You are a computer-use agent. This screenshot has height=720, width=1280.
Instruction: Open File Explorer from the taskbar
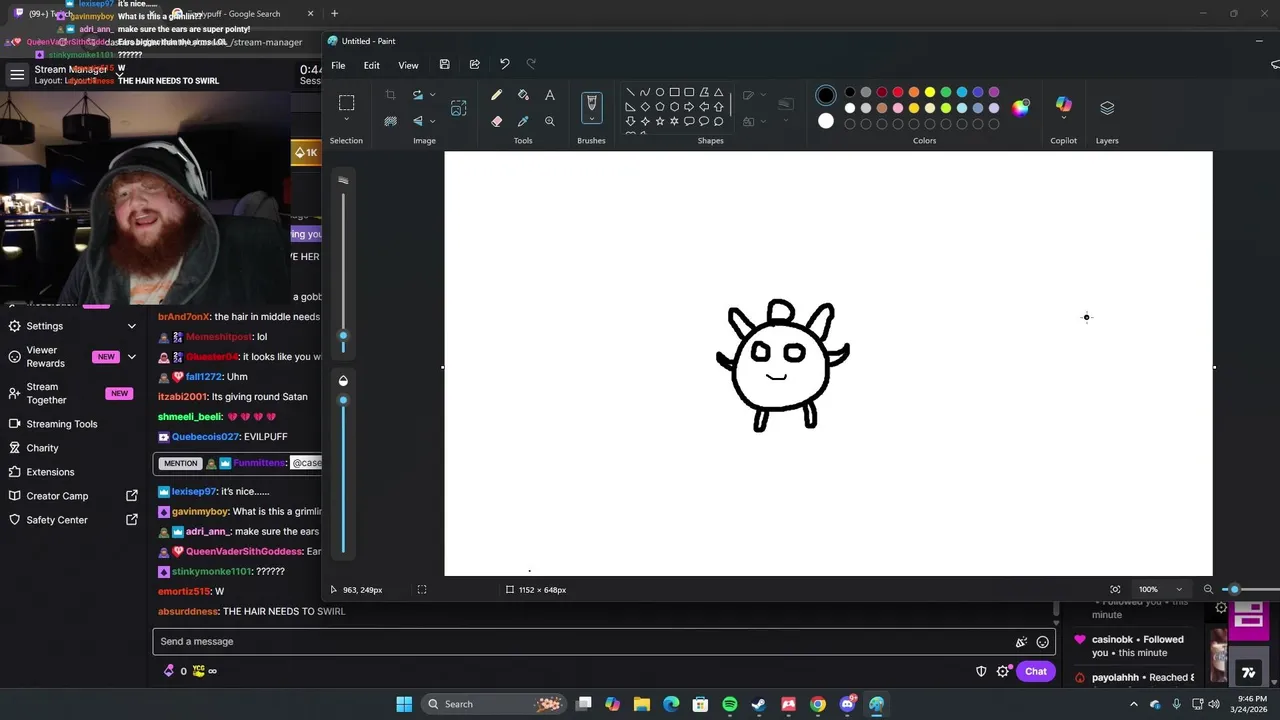point(642,704)
